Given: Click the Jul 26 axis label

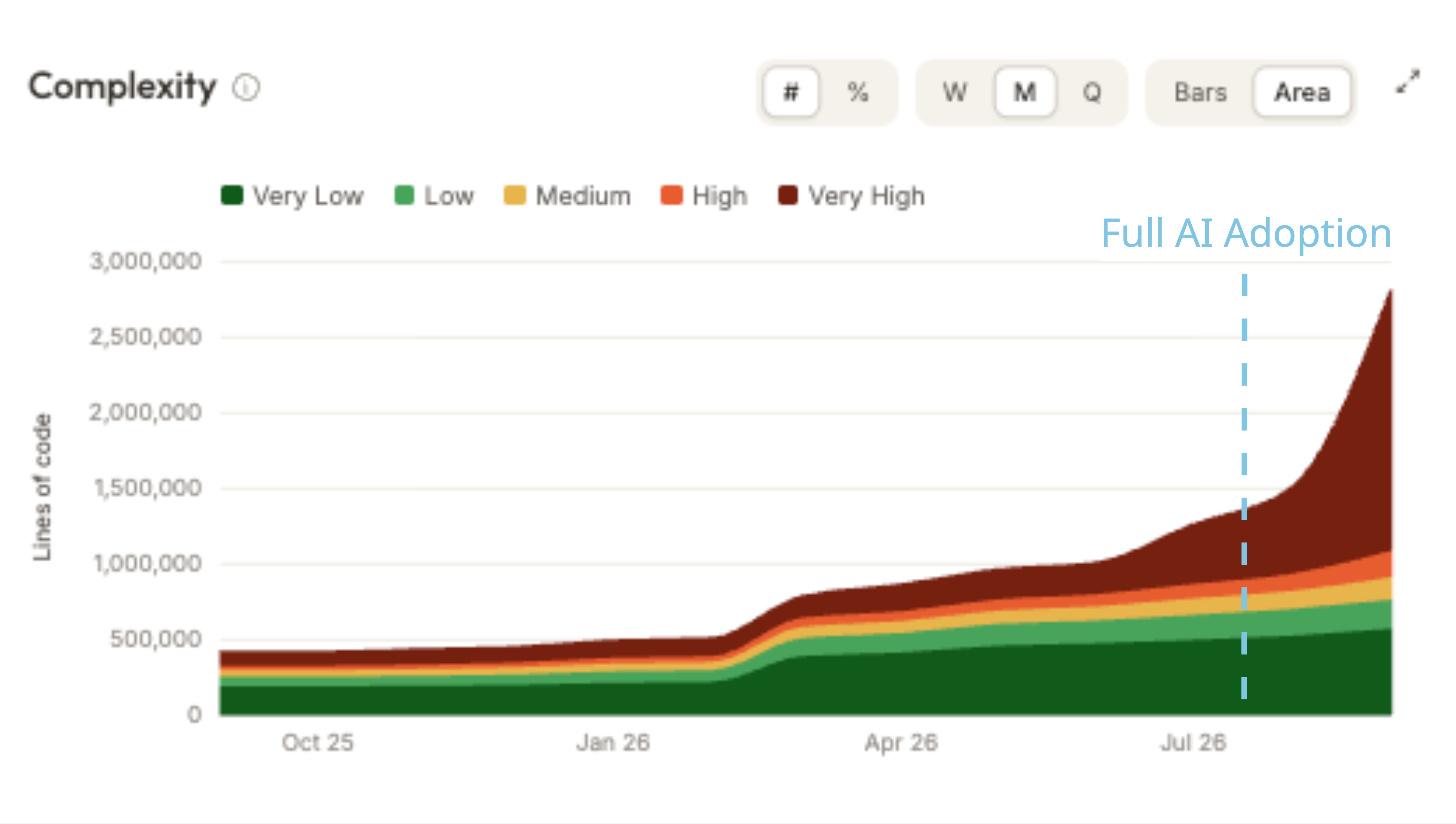Looking at the screenshot, I should [x=1193, y=742].
